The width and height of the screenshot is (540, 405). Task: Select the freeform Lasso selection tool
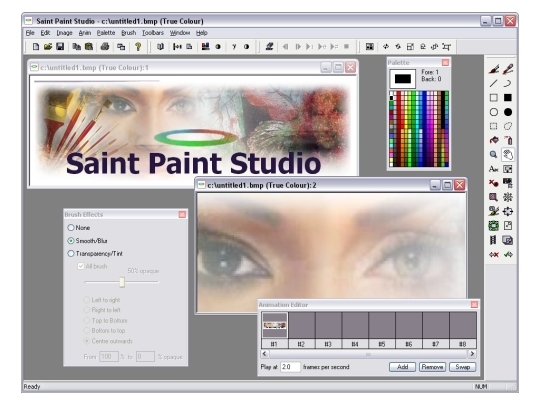click(508, 126)
